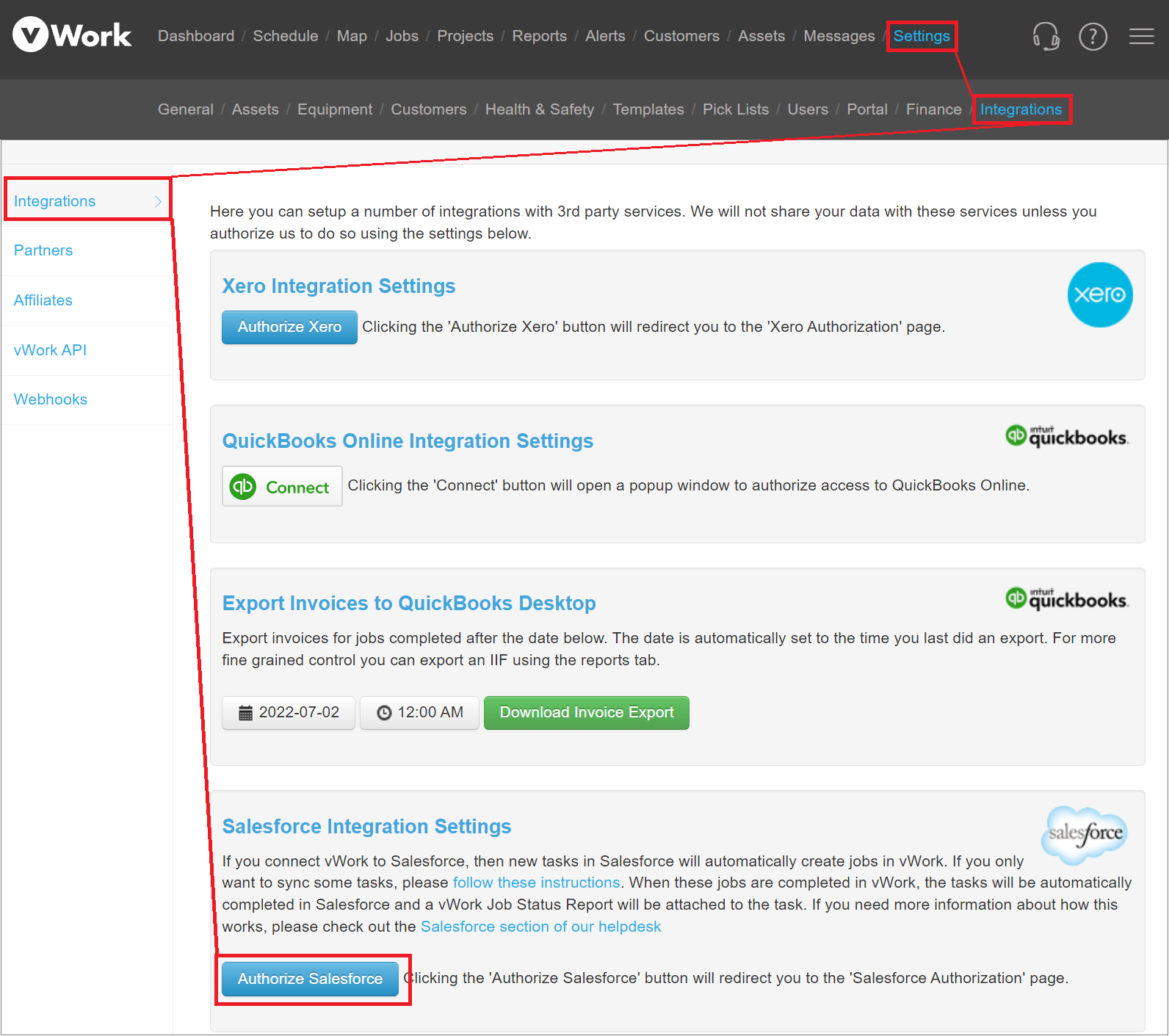Pick the export date 2022-07-02
Screen dimensions: 1169x1036
pyautogui.click(x=289, y=713)
